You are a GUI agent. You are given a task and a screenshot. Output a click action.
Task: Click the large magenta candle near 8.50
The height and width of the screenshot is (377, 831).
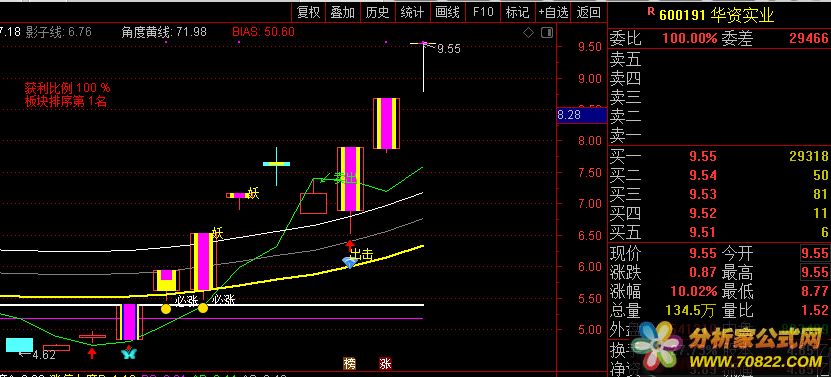click(x=386, y=124)
